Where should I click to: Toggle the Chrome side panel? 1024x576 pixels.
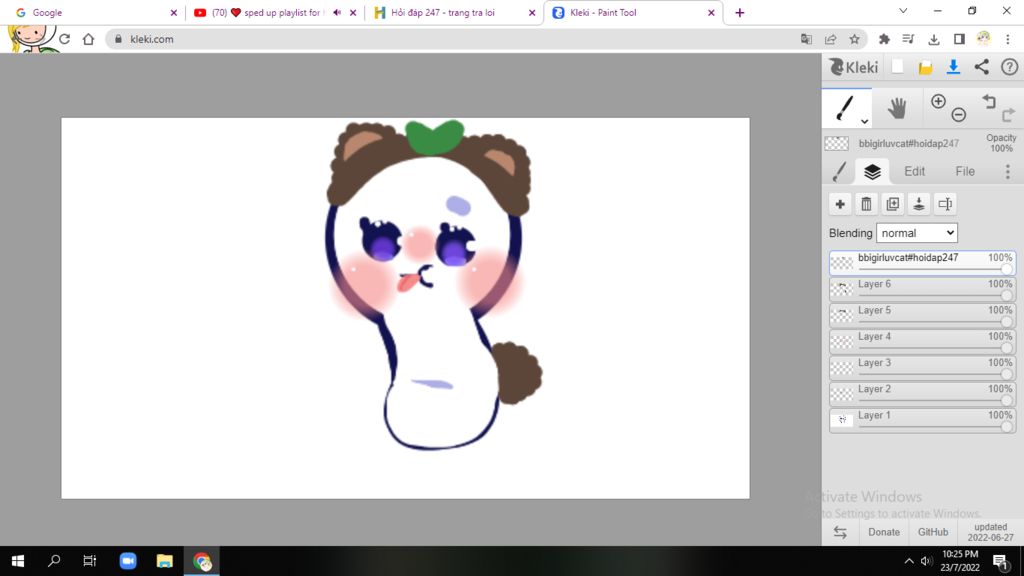click(x=959, y=39)
